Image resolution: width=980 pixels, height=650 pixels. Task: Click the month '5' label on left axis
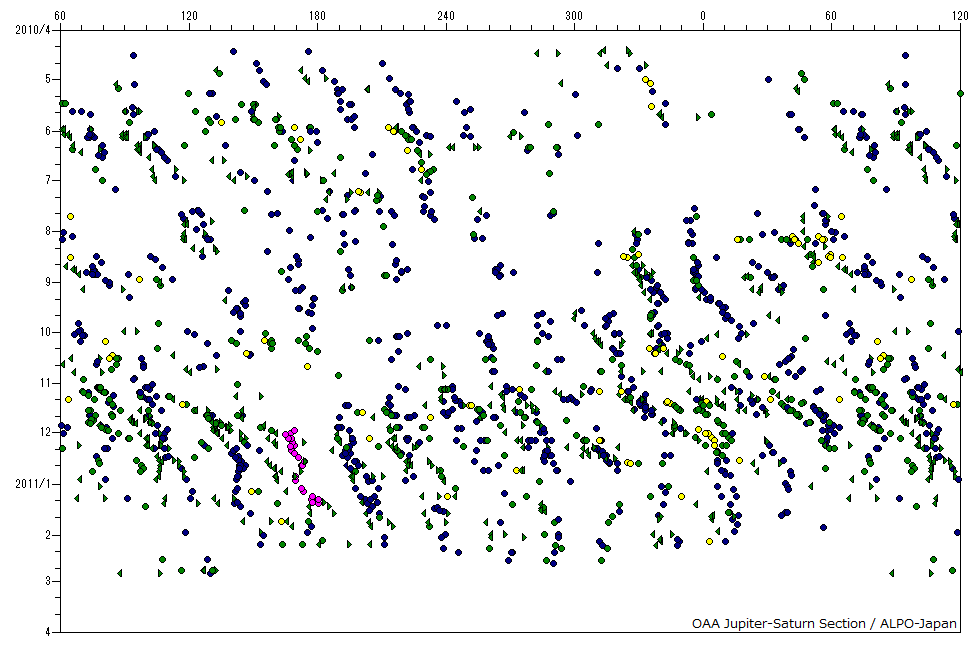pos(48,79)
